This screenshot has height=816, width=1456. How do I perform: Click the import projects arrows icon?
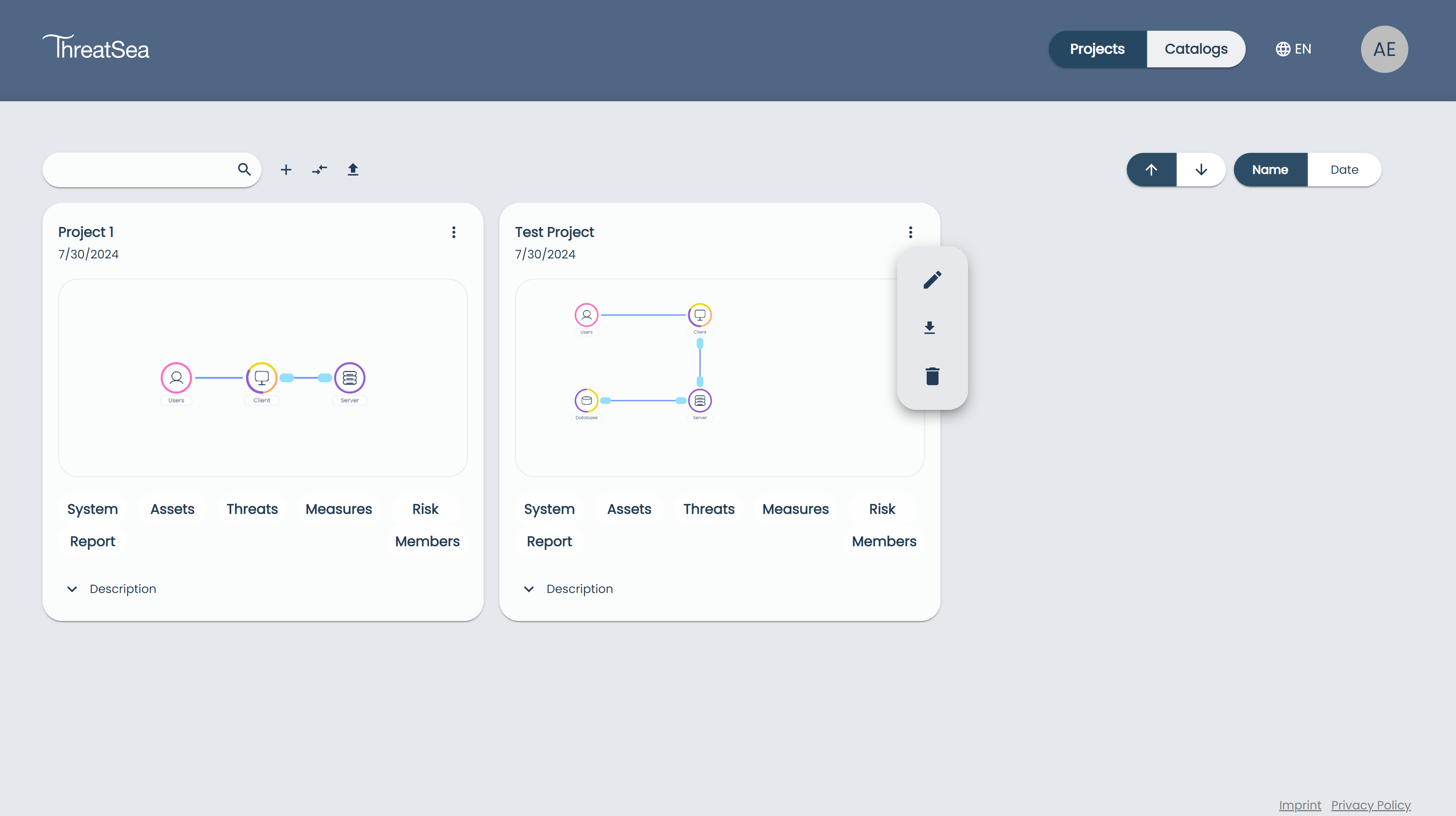pyautogui.click(x=319, y=170)
